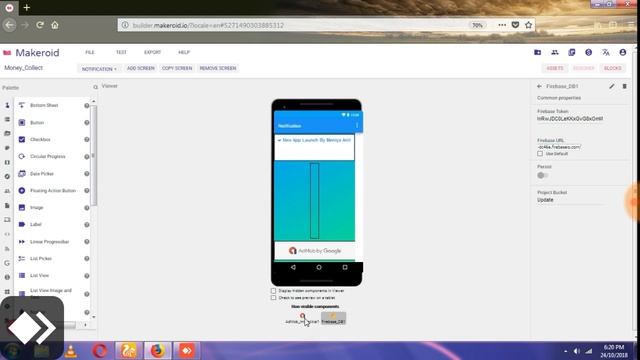Open Firefox from the Windows taskbar
Screen dimensions: 640x360
tap(157, 351)
